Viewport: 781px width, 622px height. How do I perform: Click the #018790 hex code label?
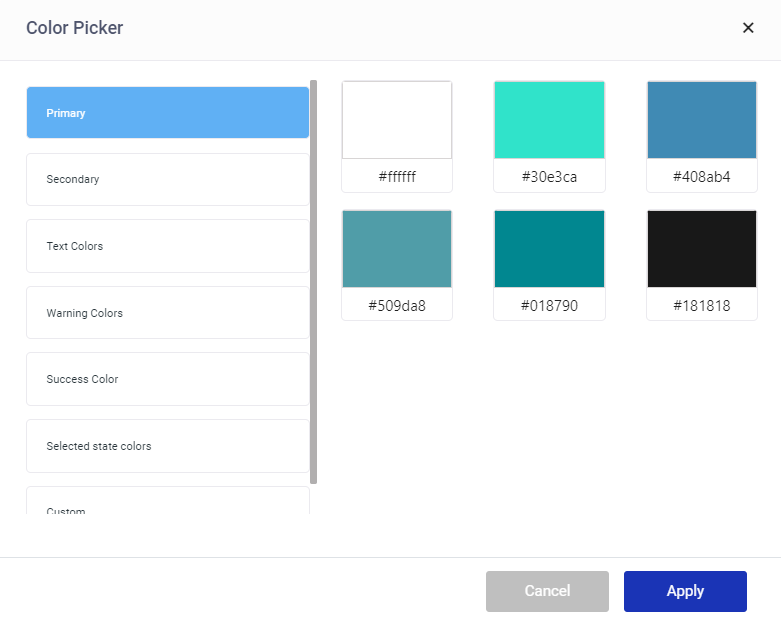click(x=549, y=306)
